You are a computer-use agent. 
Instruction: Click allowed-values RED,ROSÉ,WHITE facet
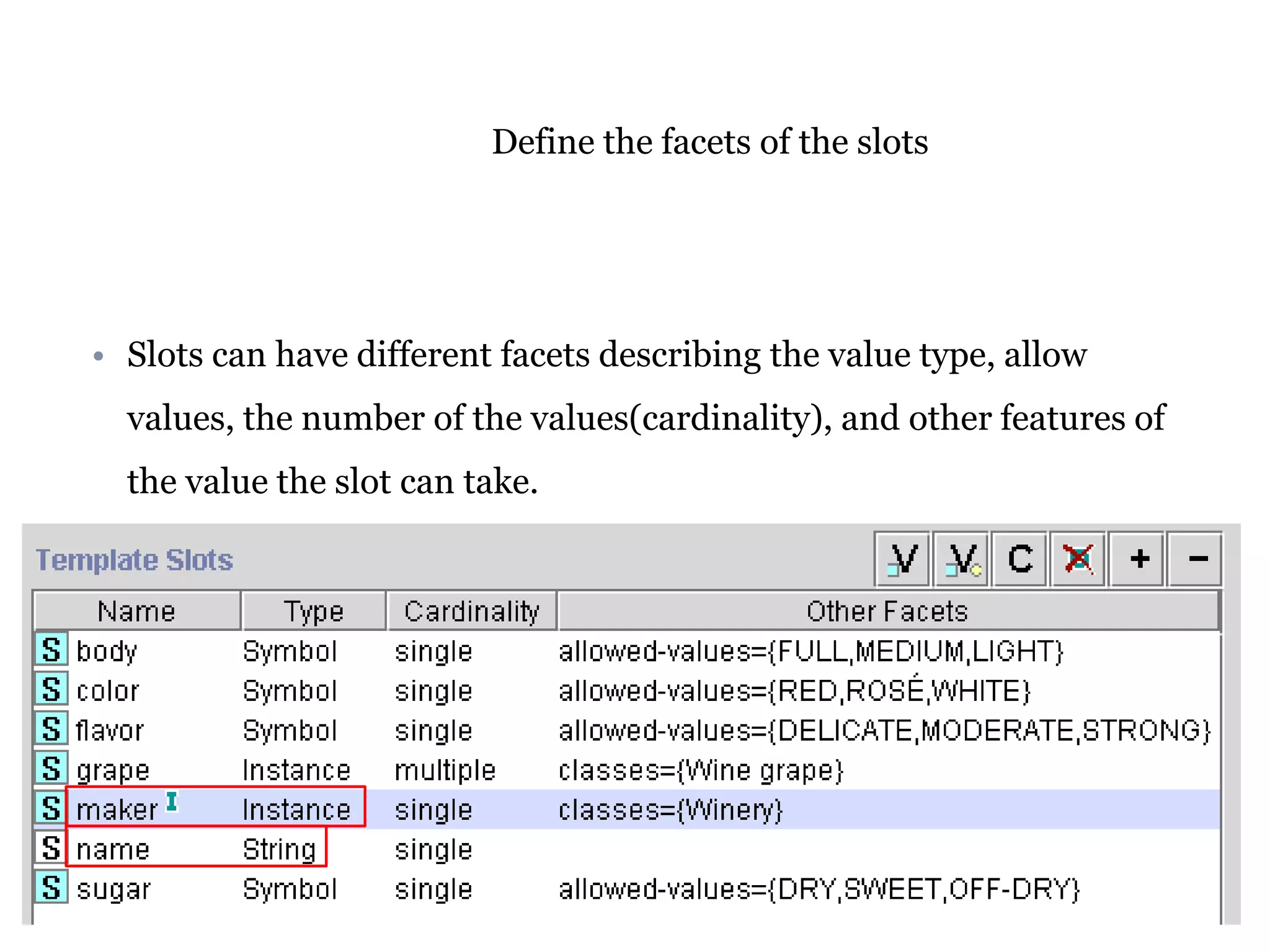794,690
